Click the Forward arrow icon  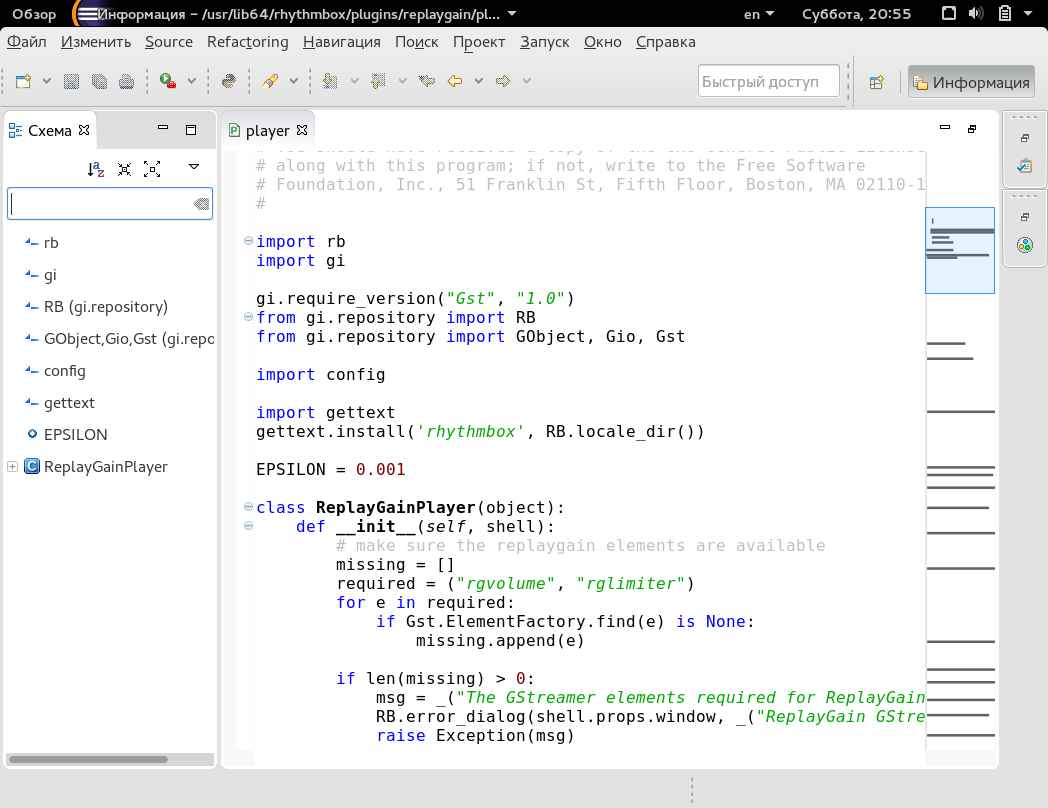(503, 82)
